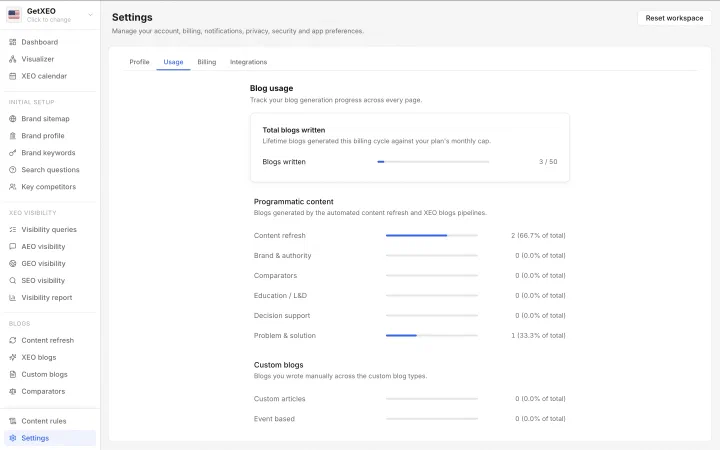Click the Search questions icon
The image size is (720, 450).
(12, 169)
